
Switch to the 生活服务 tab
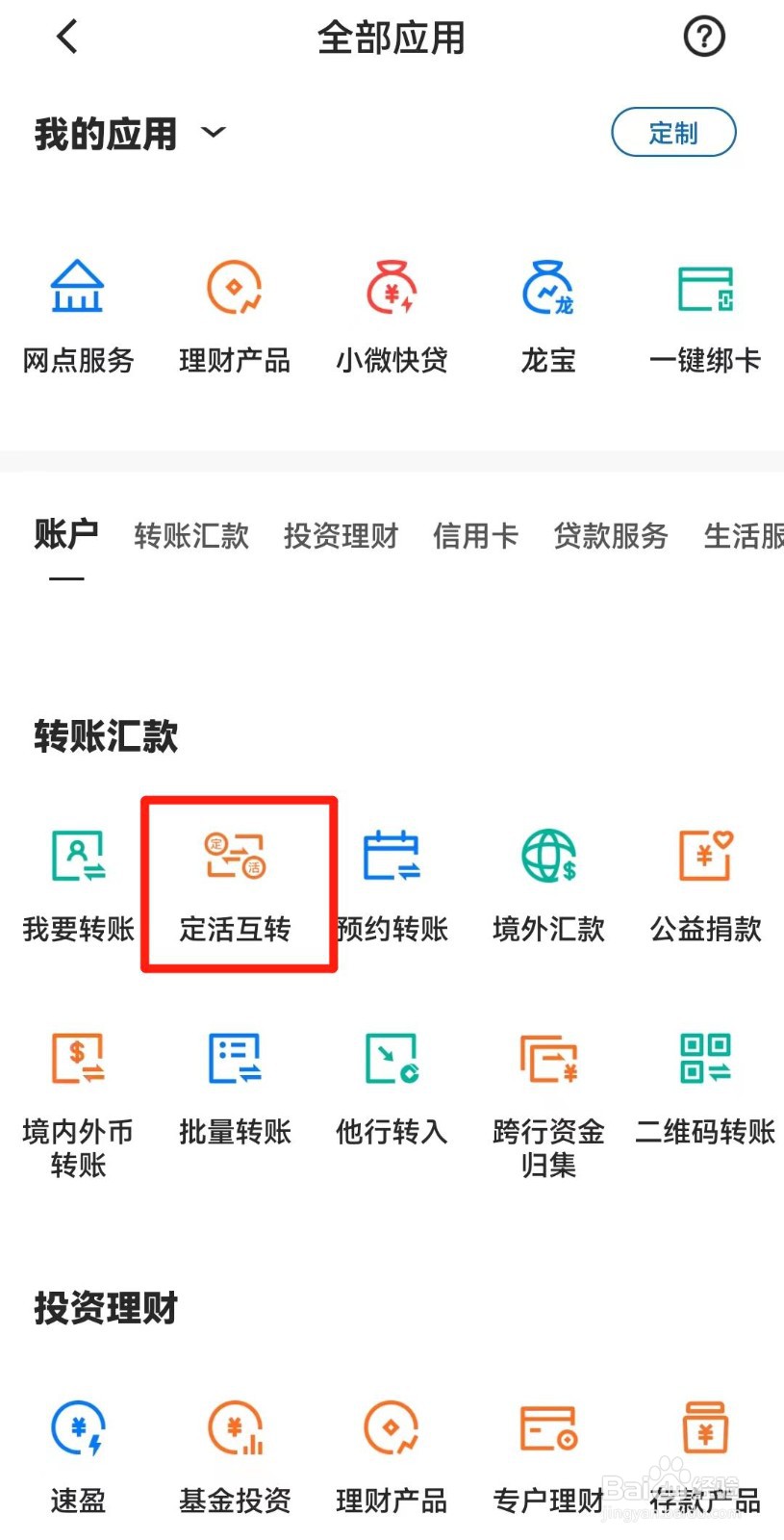744,535
